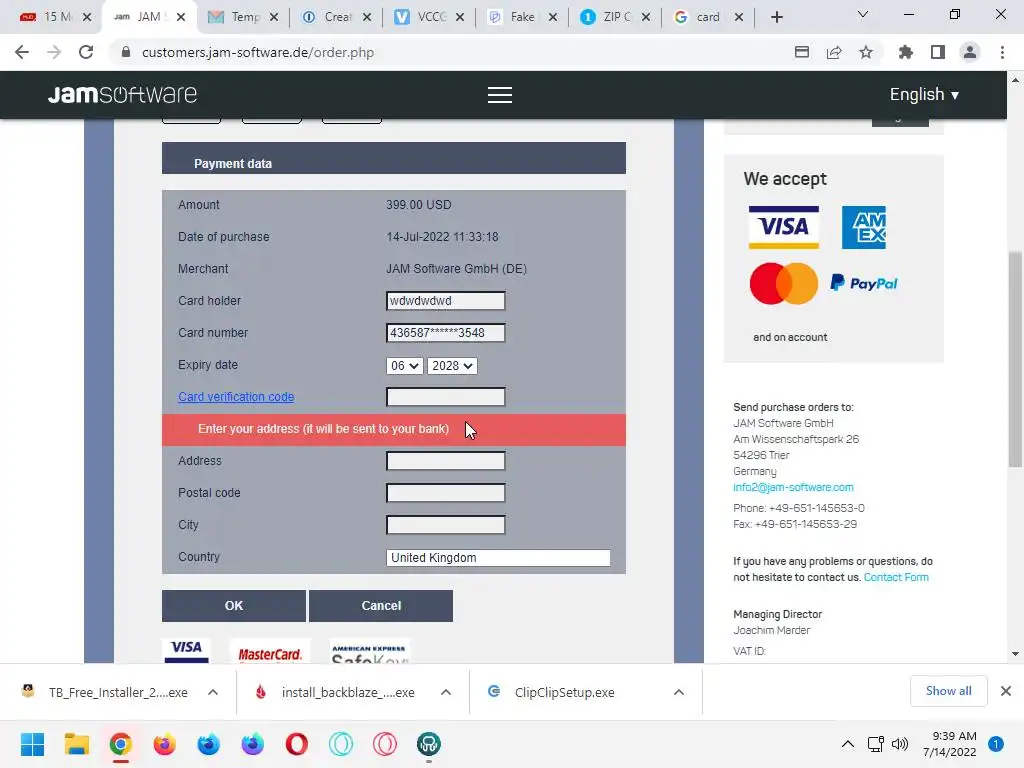Open the JAM Software hamburger menu
Image resolution: width=1024 pixels, height=768 pixels.
pyautogui.click(x=500, y=95)
